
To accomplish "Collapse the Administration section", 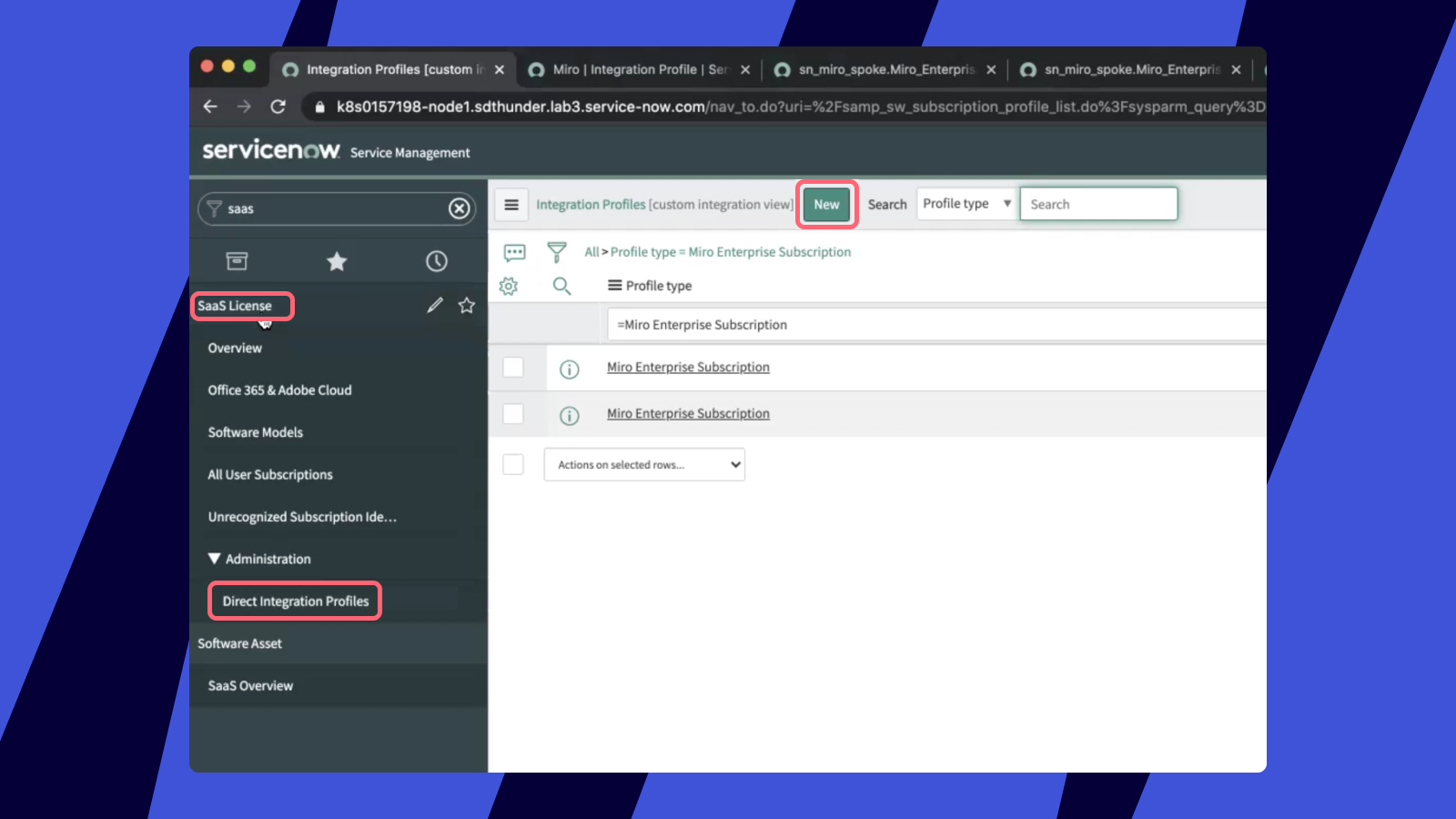I will 215,559.
